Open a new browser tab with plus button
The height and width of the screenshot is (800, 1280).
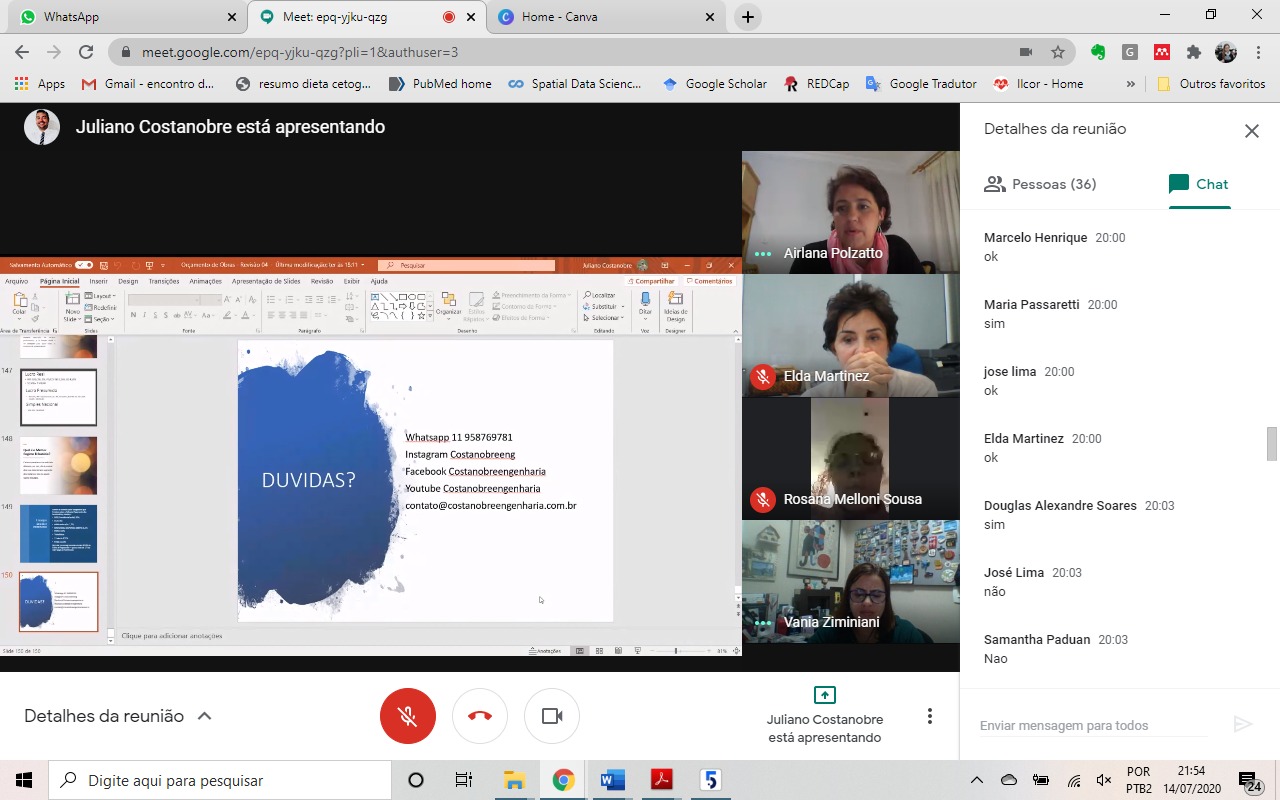tap(747, 17)
